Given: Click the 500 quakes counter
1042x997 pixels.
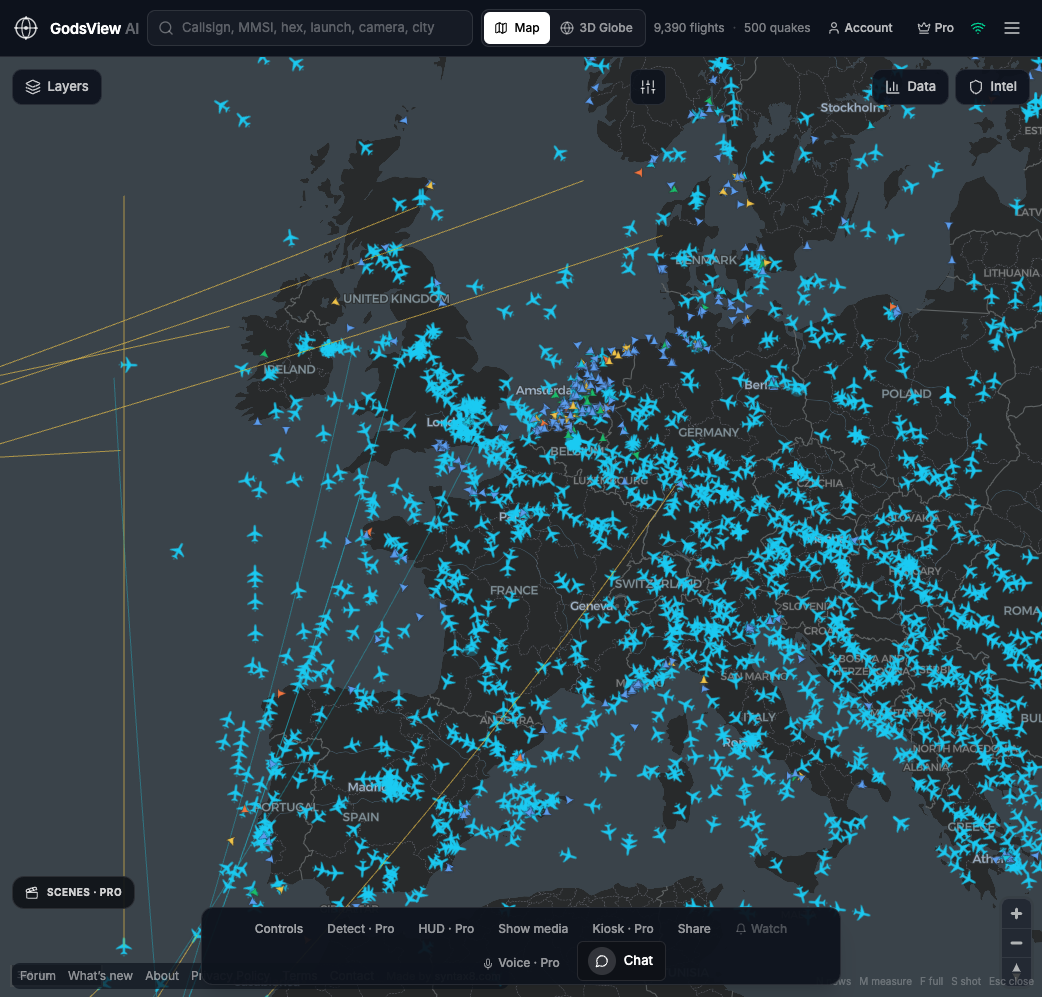Looking at the screenshot, I should (777, 28).
